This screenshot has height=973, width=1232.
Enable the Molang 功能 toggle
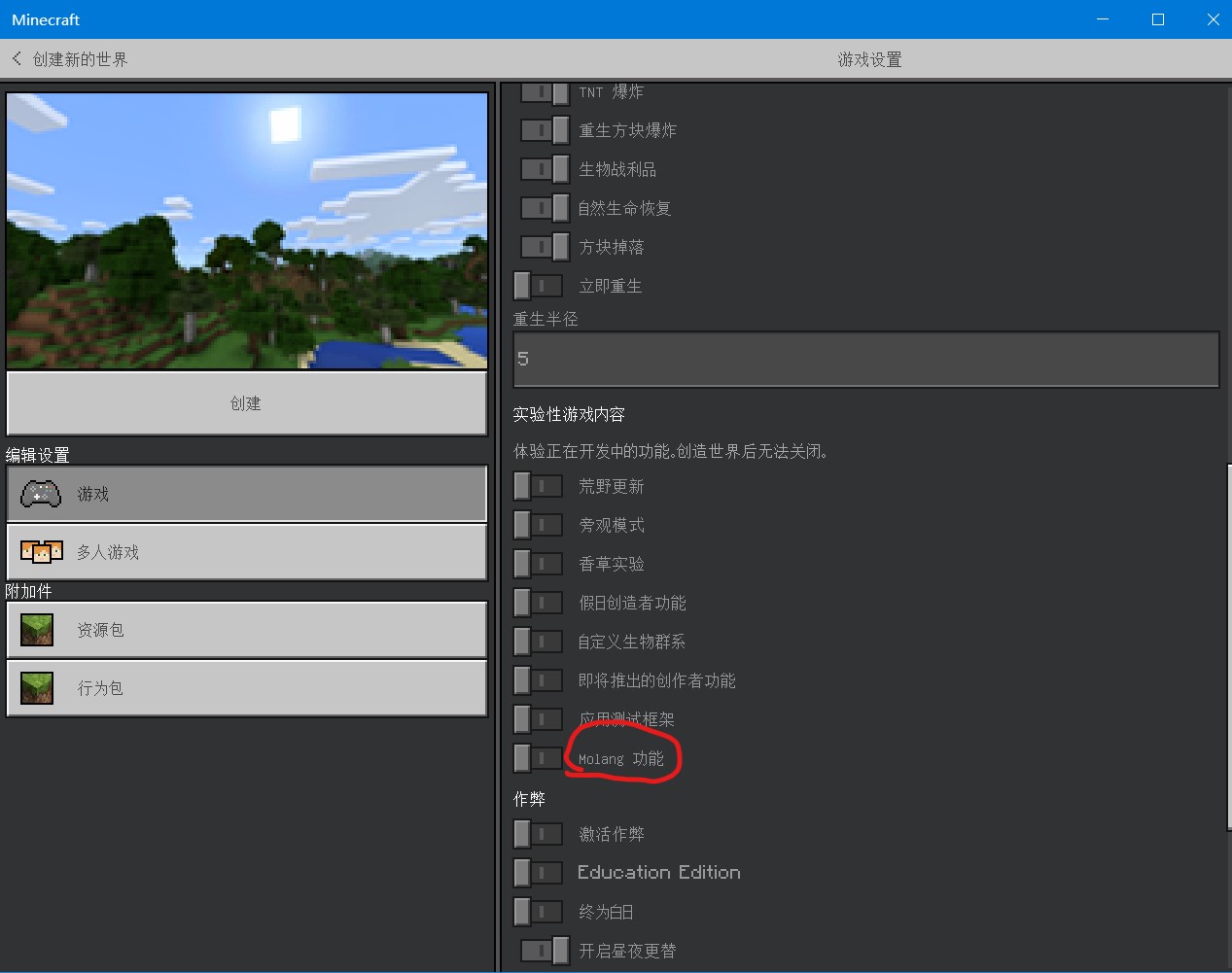[538, 758]
